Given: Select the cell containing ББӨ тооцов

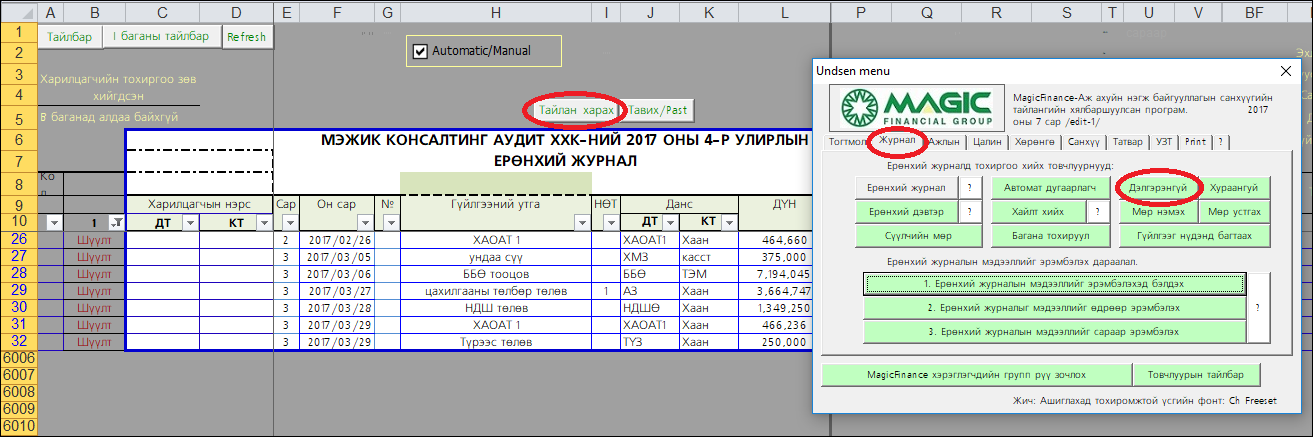Looking at the screenshot, I should click(495, 274).
